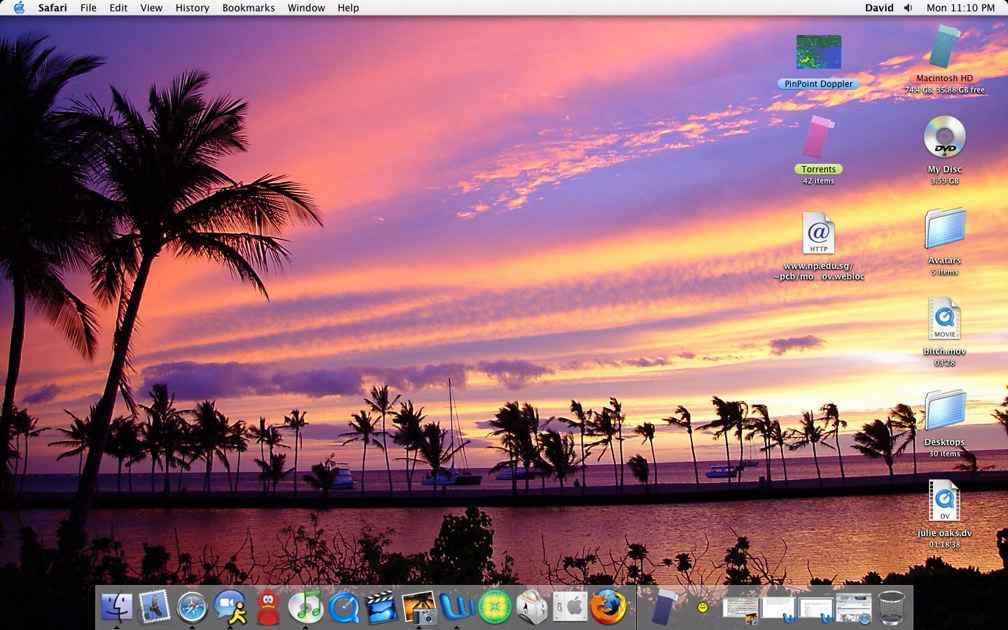This screenshot has height=630, width=1008.
Task: Click the Mon 11:10 PM clock
Action: (960, 8)
